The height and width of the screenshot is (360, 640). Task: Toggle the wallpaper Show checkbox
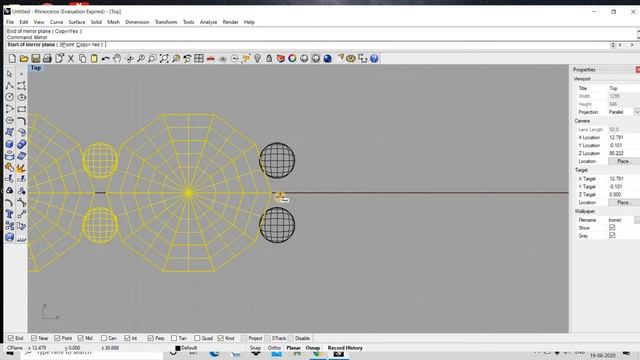(x=612, y=227)
